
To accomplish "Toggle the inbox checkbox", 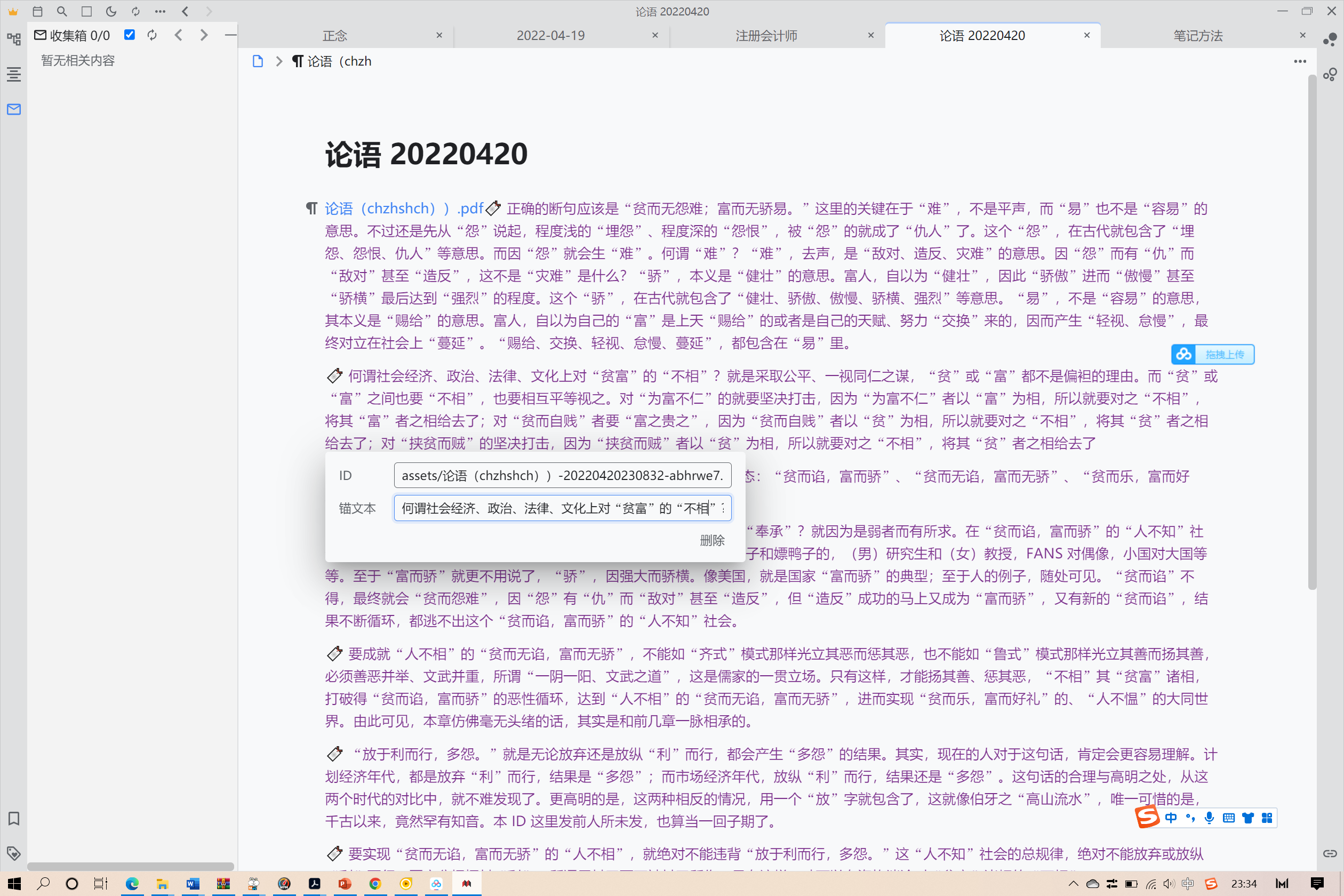I will coord(130,35).
